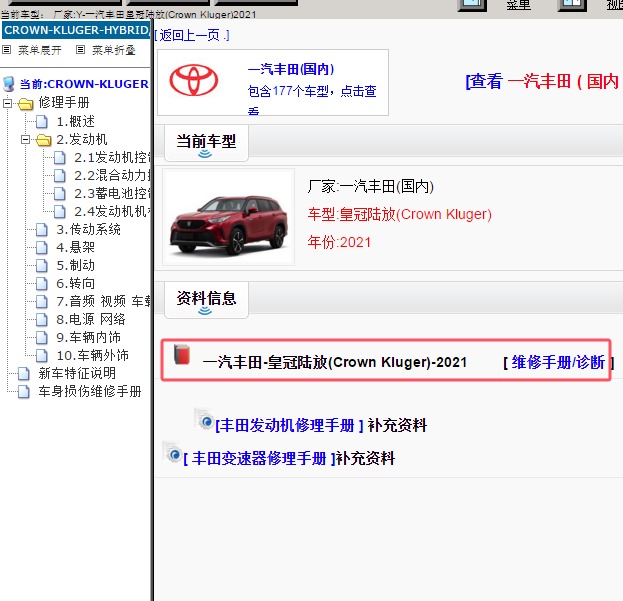The height and width of the screenshot is (601, 623).
Task: Click the gear icon before 丰田发动机修理手册
Action: 204,419
